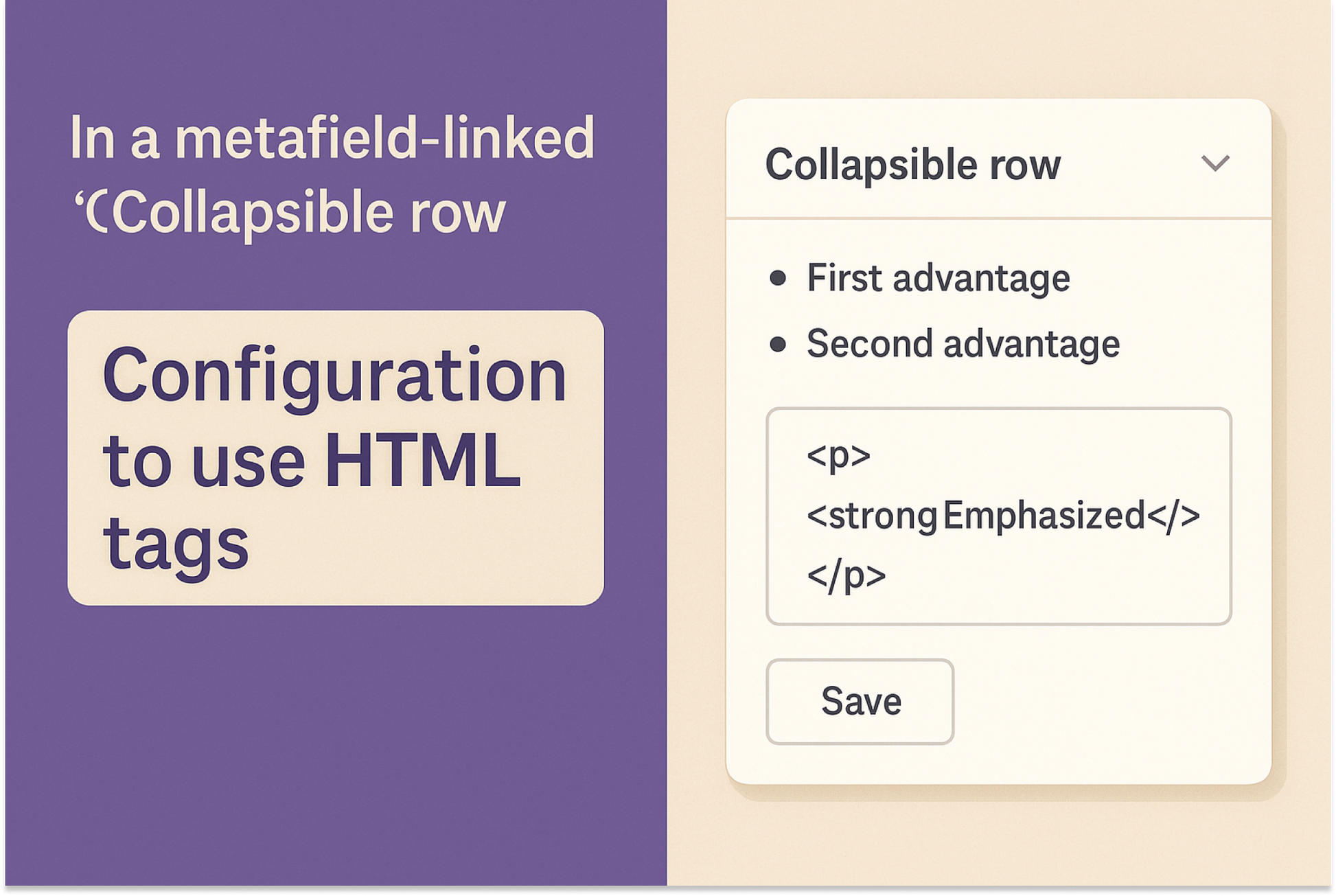The width and height of the screenshot is (1336, 896).
Task: Click the word "Emphasized" in the code box
Action: click(1044, 516)
